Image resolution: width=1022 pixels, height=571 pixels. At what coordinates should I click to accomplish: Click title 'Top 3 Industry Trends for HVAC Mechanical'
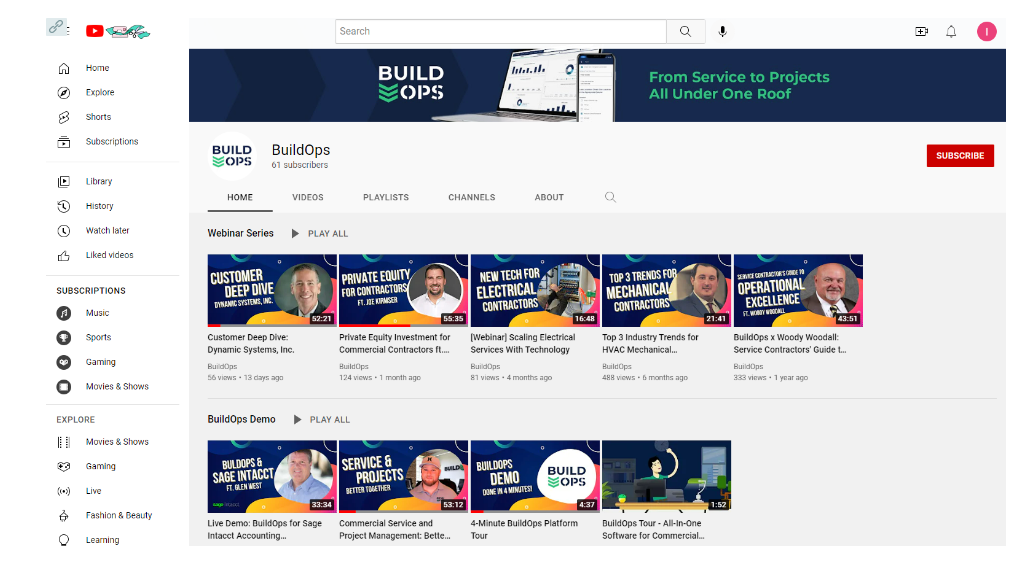650,344
